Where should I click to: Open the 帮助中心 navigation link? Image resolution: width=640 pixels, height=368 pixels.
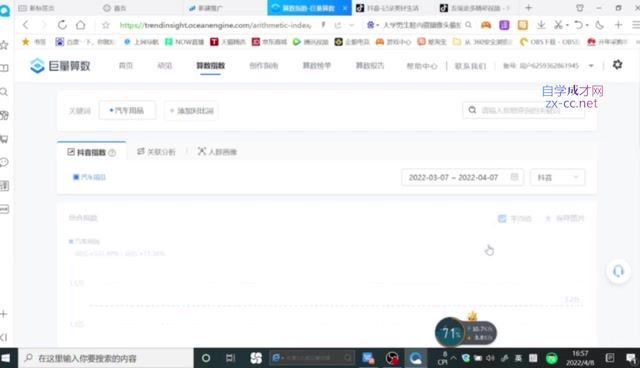coord(422,66)
